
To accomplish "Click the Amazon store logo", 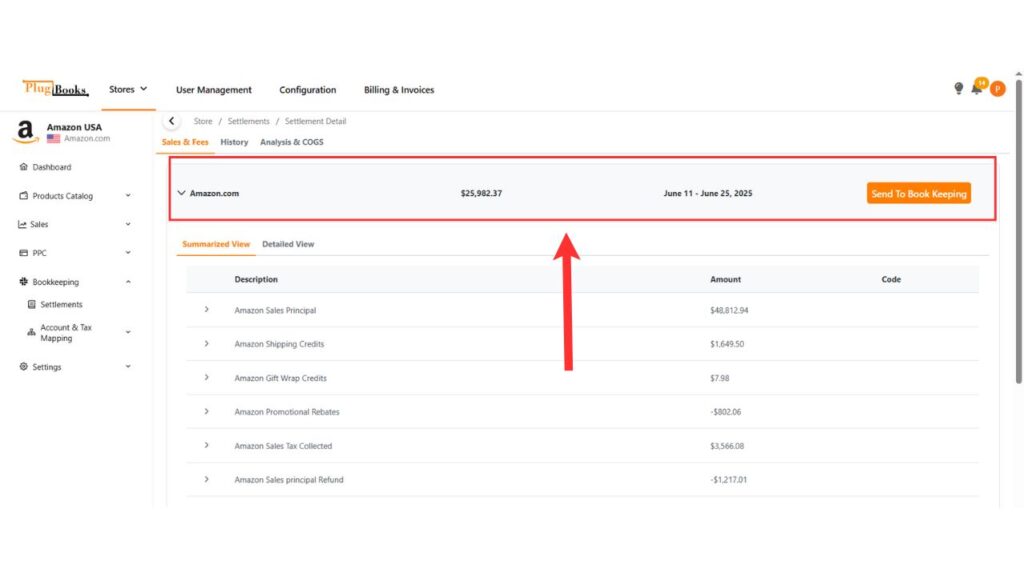I will [25, 132].
